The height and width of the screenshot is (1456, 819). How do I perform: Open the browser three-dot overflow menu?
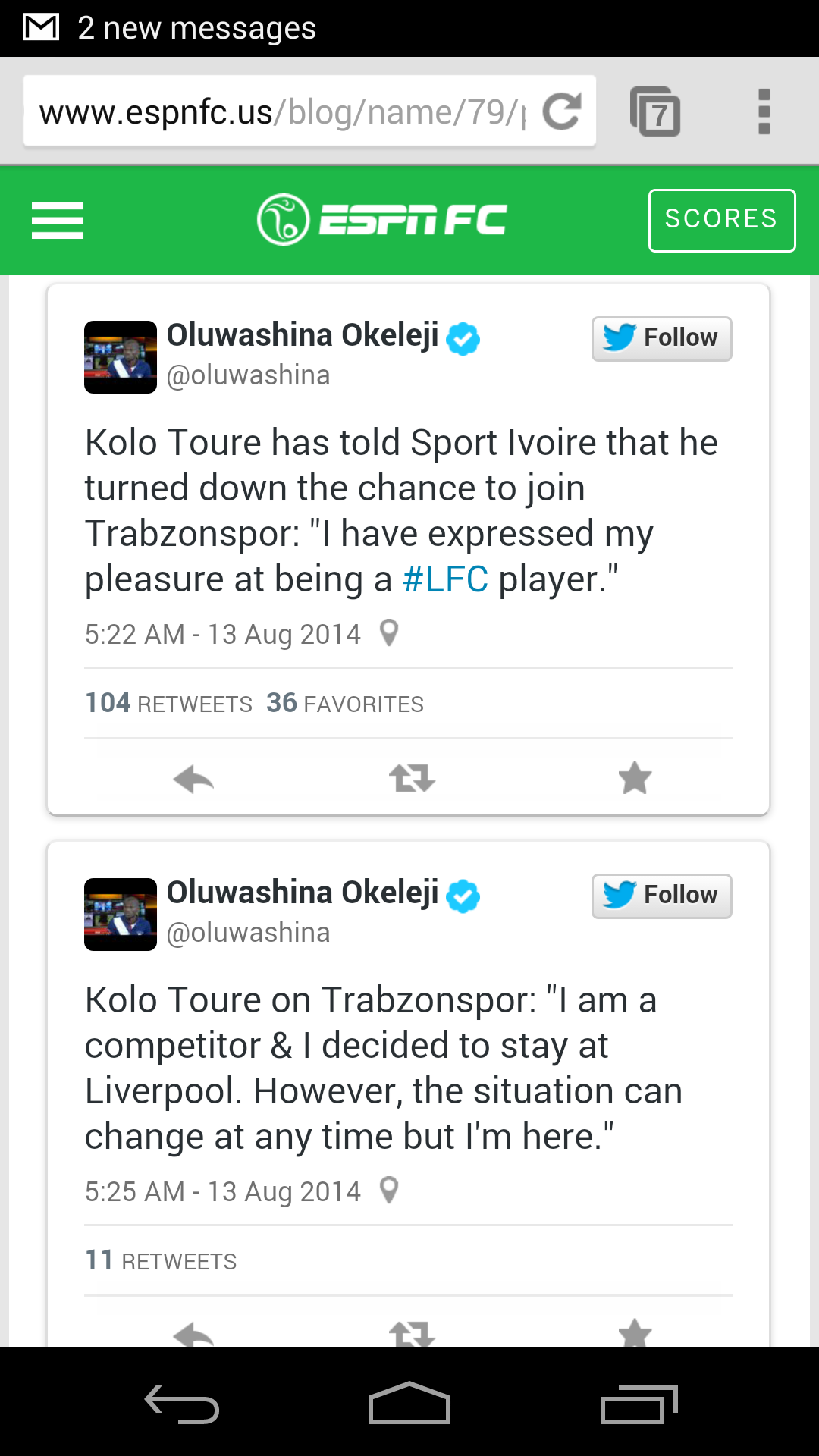point(764,111)
